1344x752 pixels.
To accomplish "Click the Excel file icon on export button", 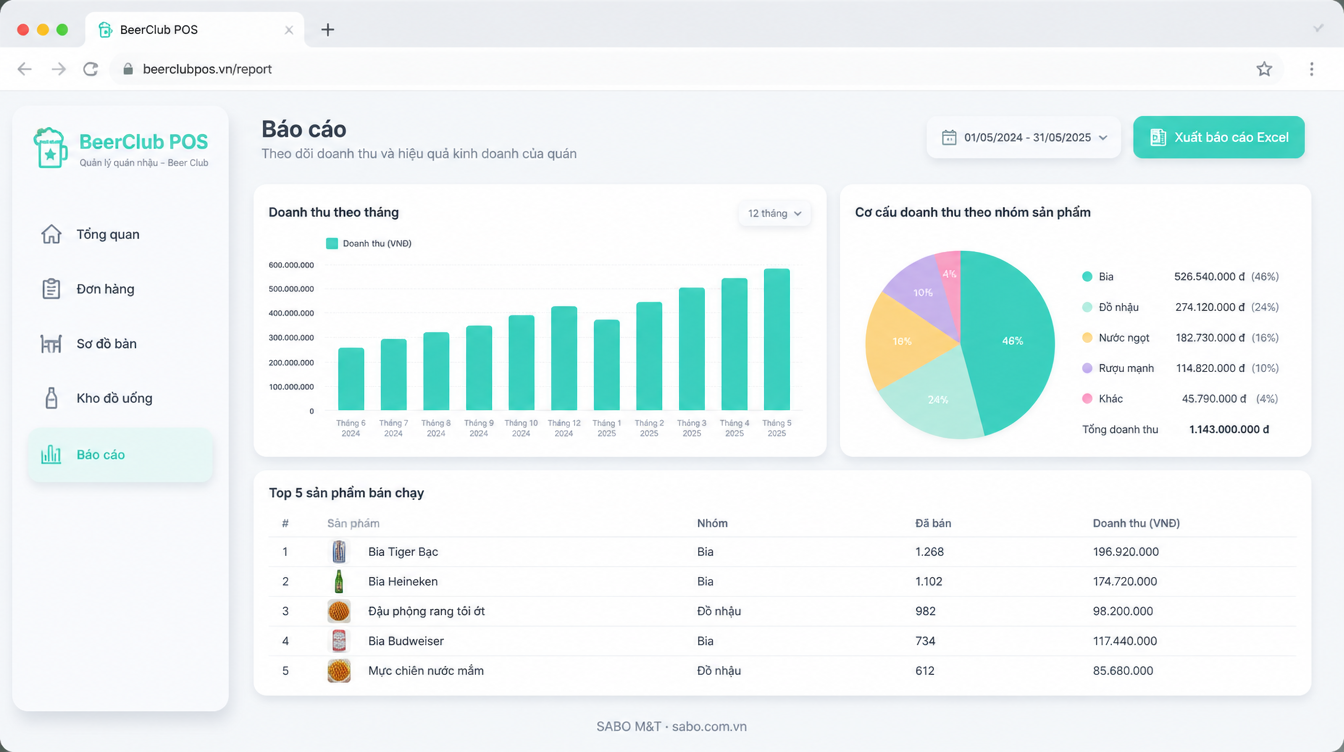I will [x=1158, y=137].
